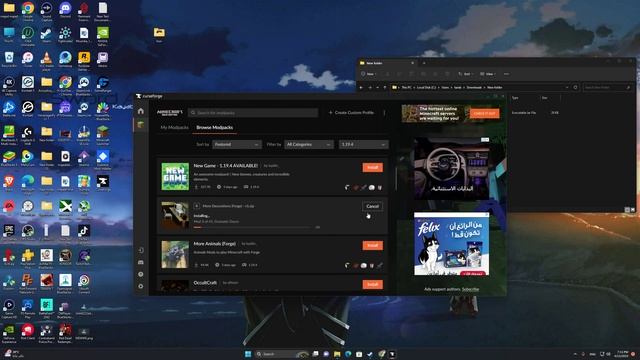Open File Explorer from the taskbar
640x360 pixels.
pos(337,354)
